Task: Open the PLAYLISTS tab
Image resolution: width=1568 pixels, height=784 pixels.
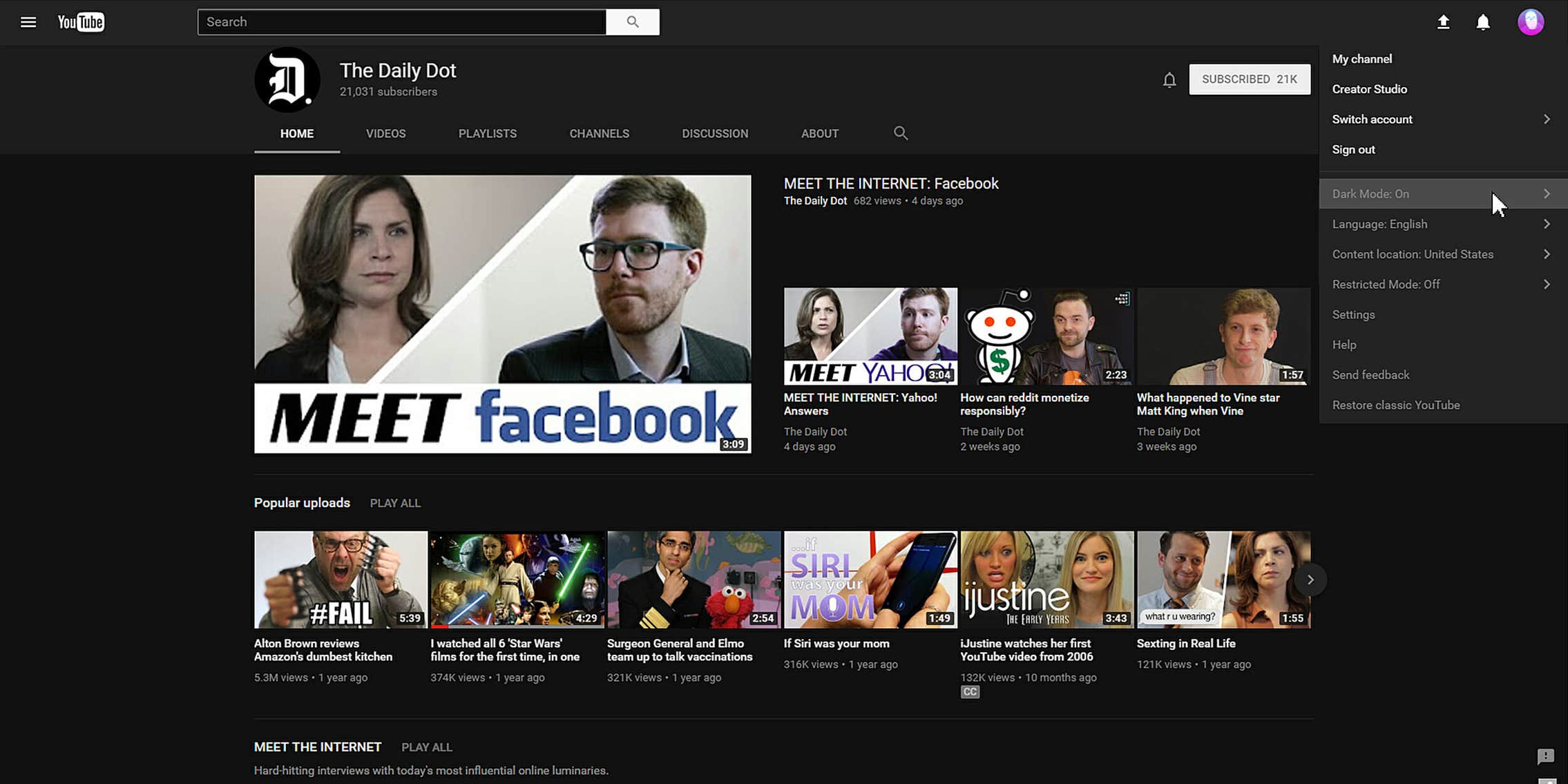Action: click(488, 133)
